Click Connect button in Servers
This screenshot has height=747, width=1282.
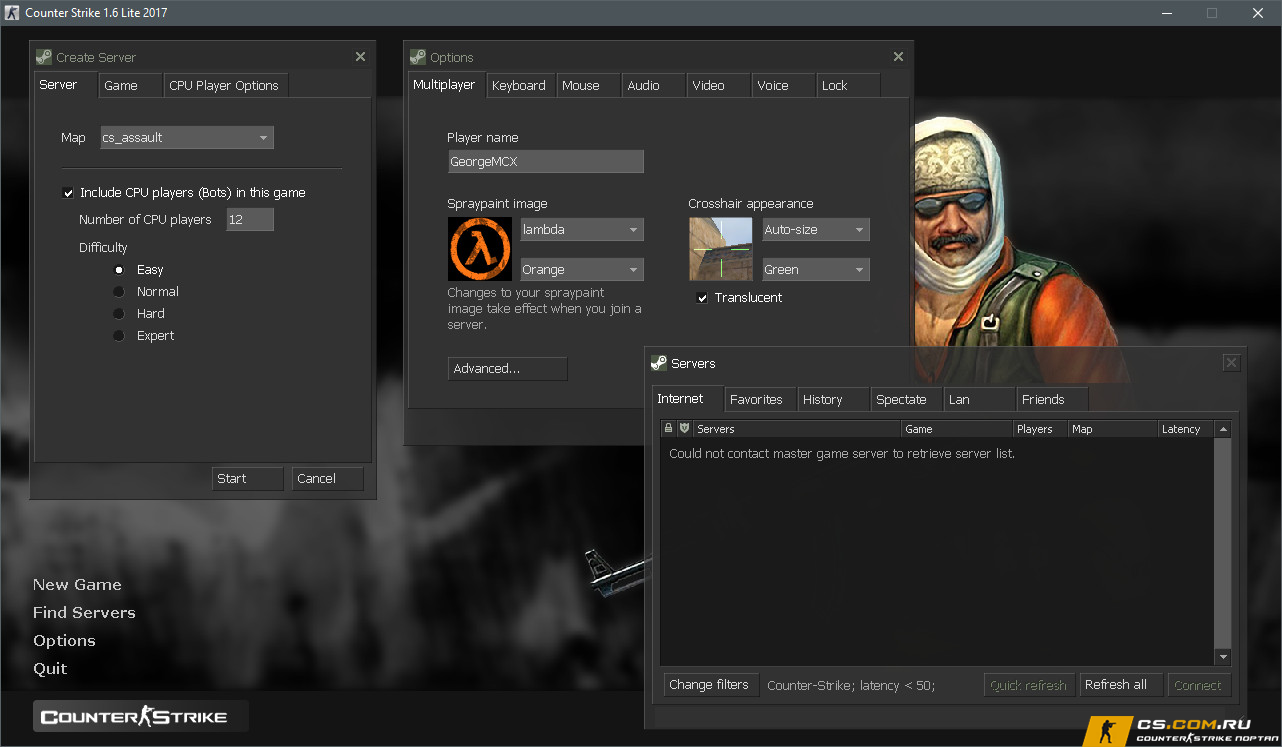point(1198,685)
